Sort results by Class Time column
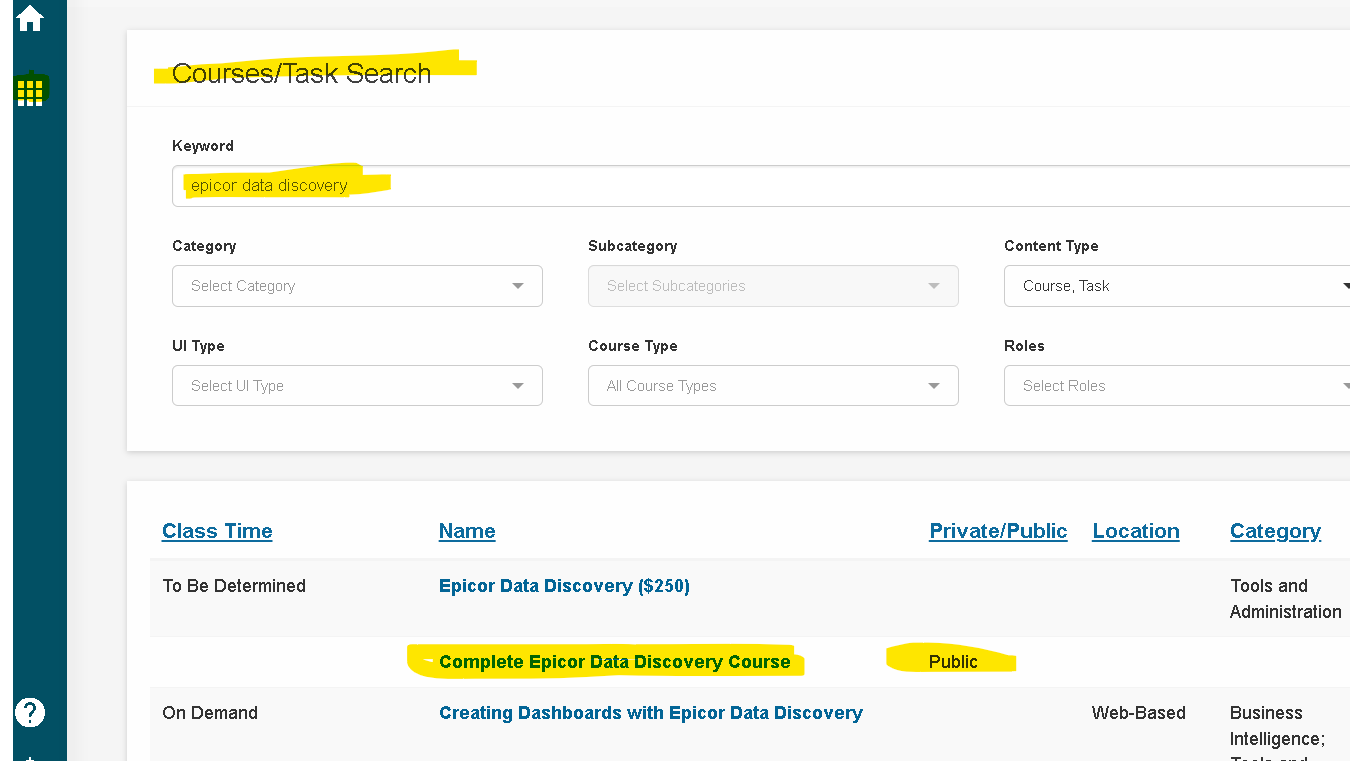Screen dimensions: 1350x761 pyautogui.click(x=217, y=531)
